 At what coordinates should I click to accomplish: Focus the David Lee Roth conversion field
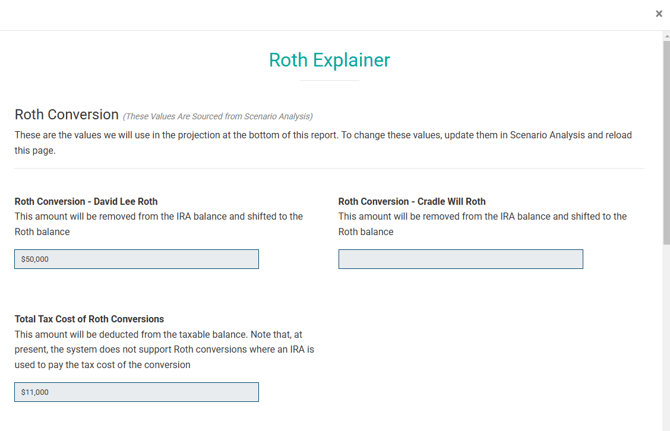tap(136, 259)
